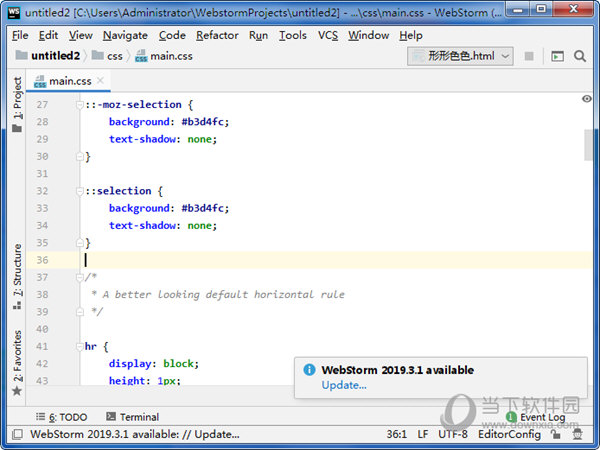
Task: Open Search Everywhere magnifier icon
Action: pos(580,56)
